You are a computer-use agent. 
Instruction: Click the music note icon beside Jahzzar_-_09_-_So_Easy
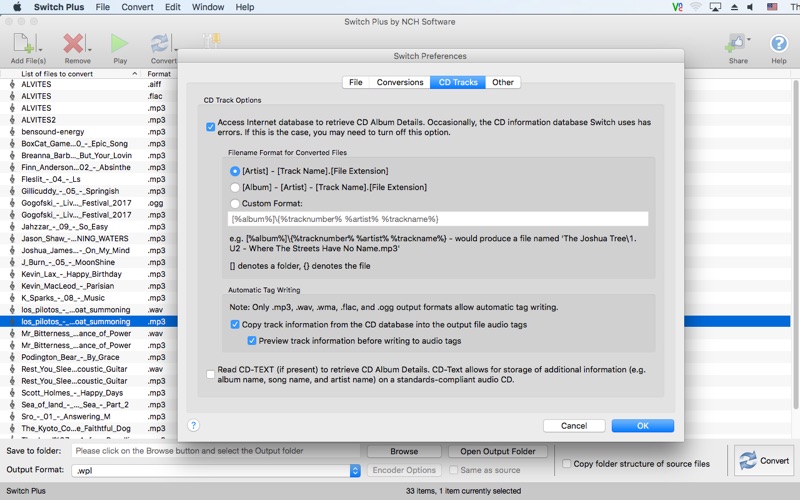click(12, 227)
